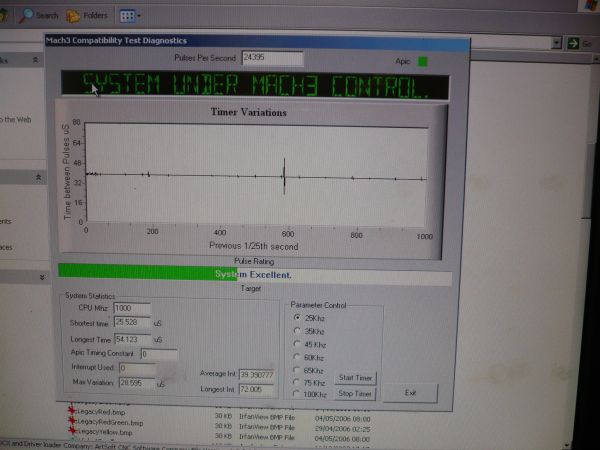Open the Explorer address bar dropdown arrow

coord(557,43)
